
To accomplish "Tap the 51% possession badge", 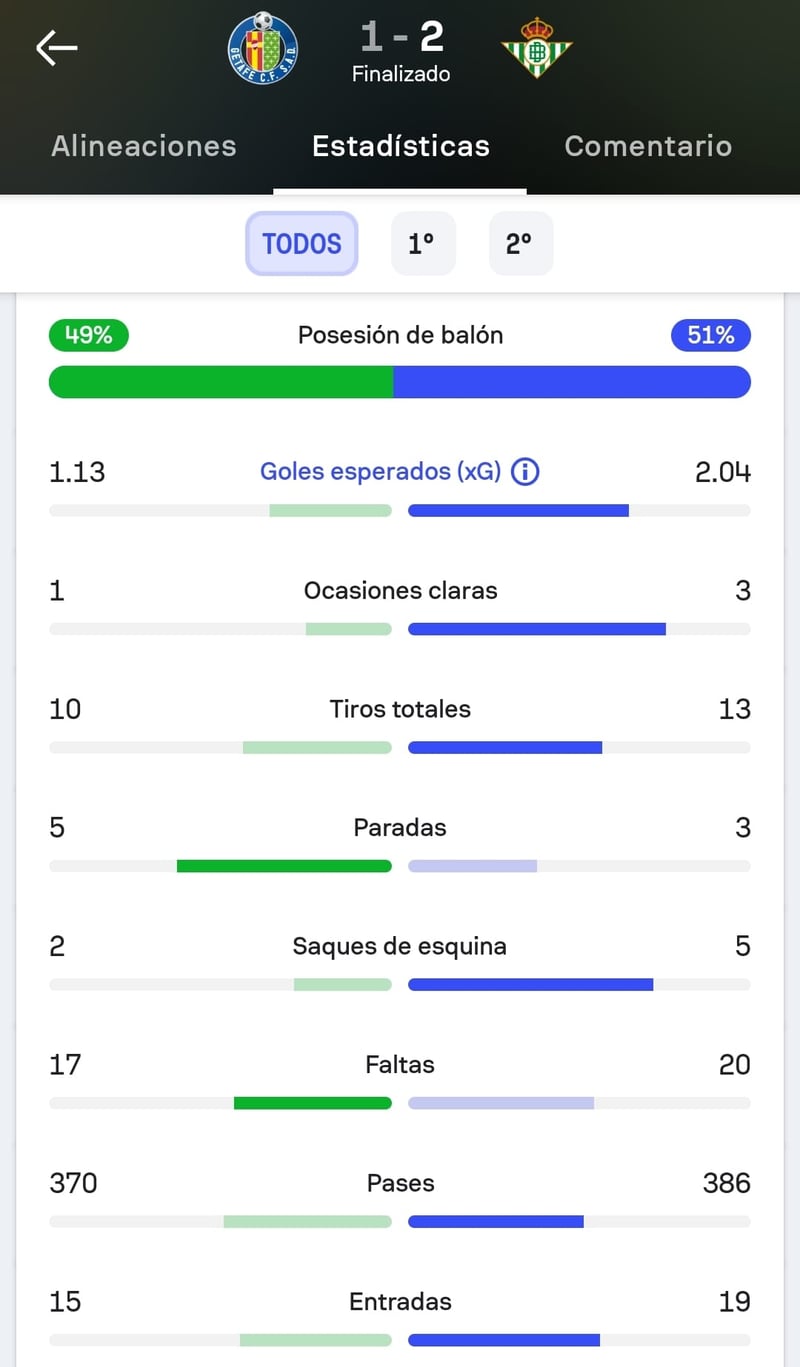I will tap(710, 335).
